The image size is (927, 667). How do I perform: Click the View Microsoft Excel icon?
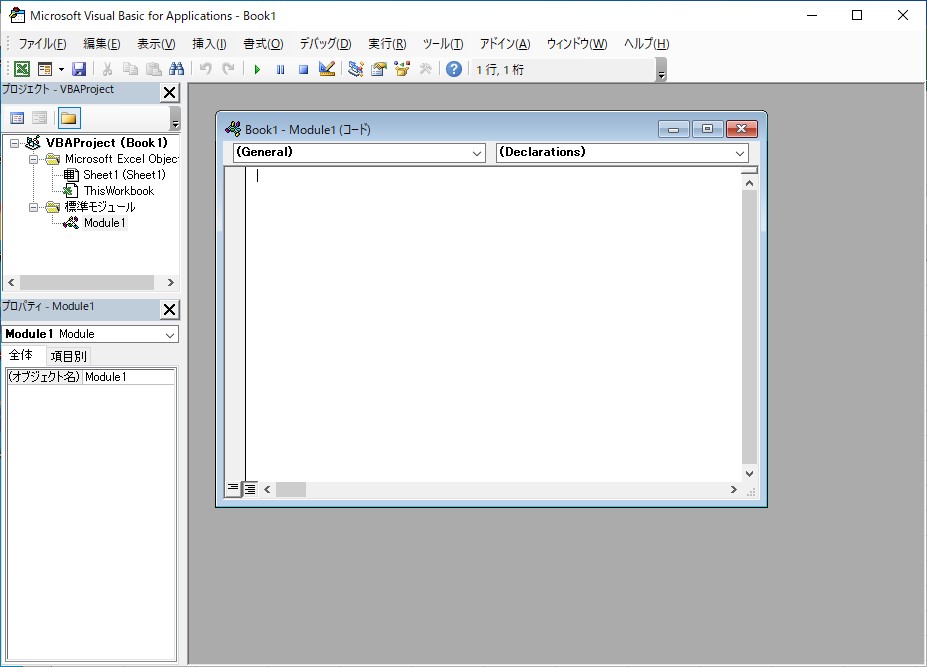click(x=22, y=68)
